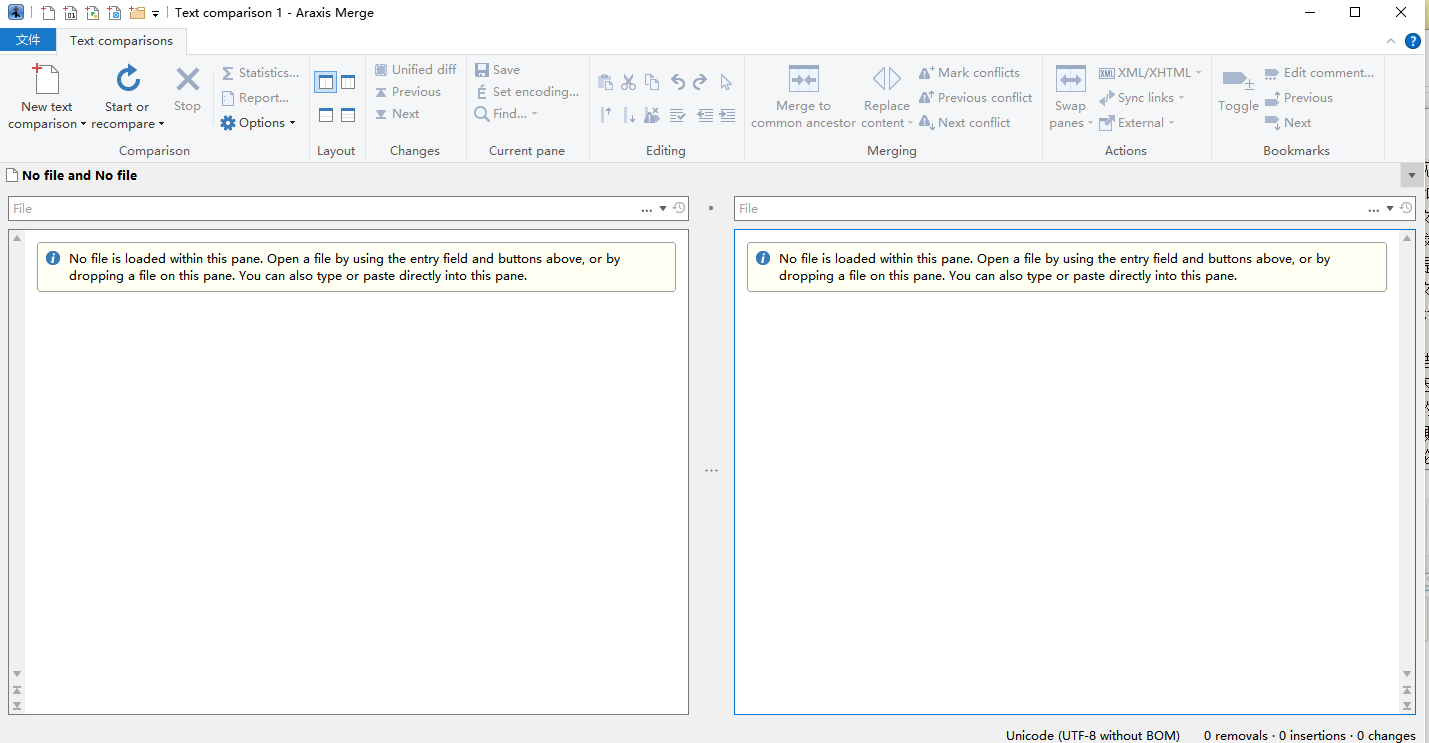
Task: Open the right file field dropdown arrow
Action: point(1390,209)
